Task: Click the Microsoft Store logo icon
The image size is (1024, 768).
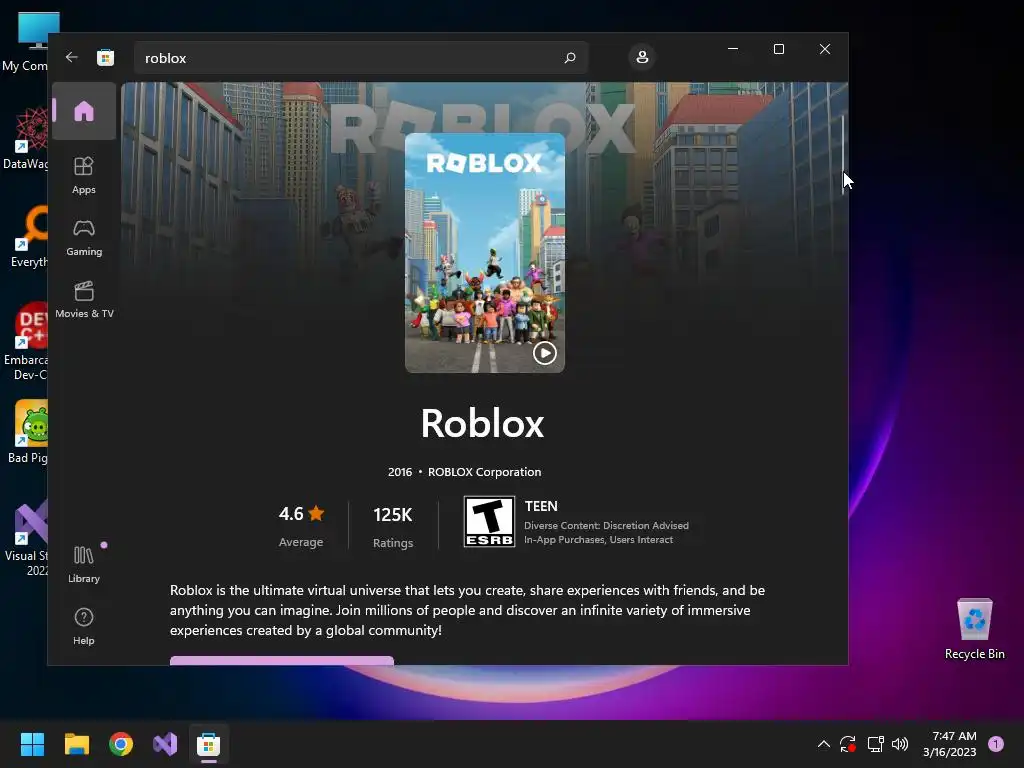Action: coord(106,57)
